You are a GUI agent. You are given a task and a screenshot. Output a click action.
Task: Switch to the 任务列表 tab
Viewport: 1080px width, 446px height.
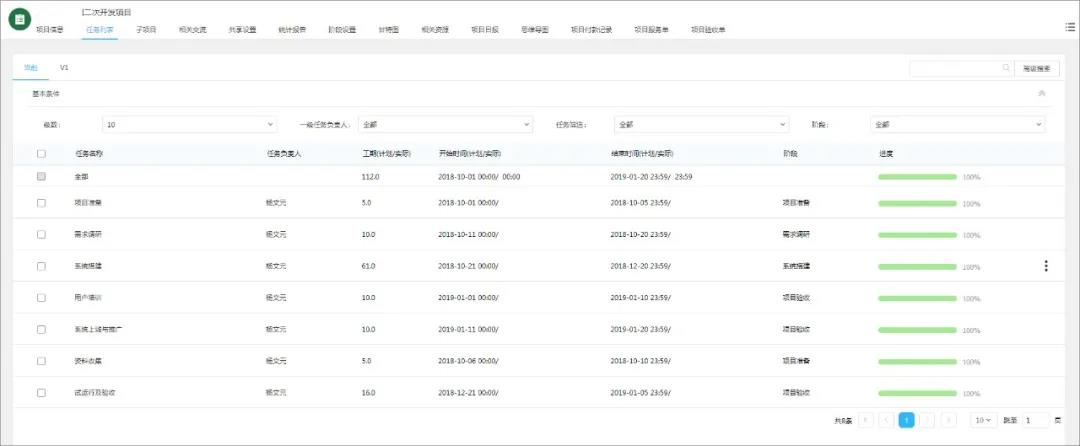[x=100, y=30]
